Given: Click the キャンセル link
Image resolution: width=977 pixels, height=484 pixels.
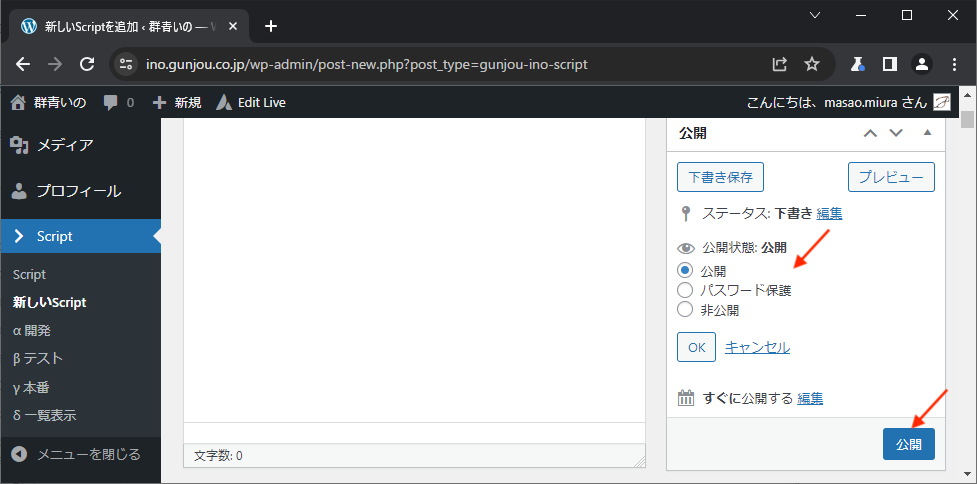Looking at the screenshot, I should tap(757, 347).
